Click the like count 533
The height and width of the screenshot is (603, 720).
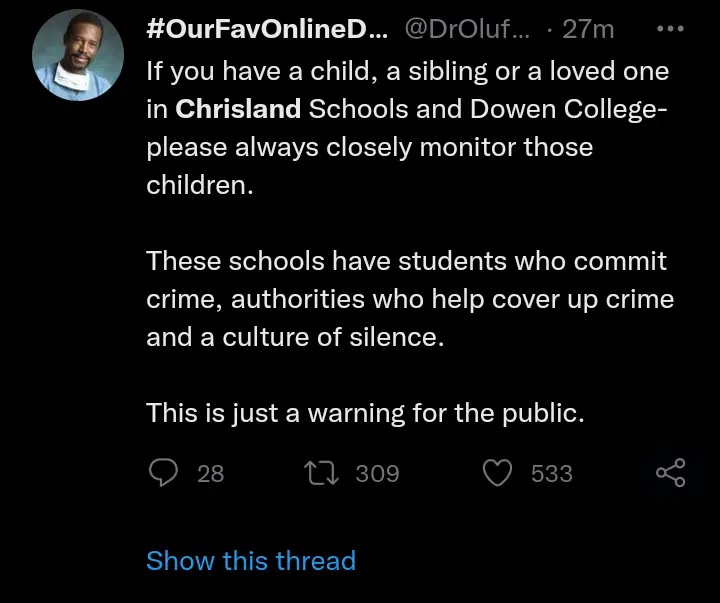click(x=551, y=473)
